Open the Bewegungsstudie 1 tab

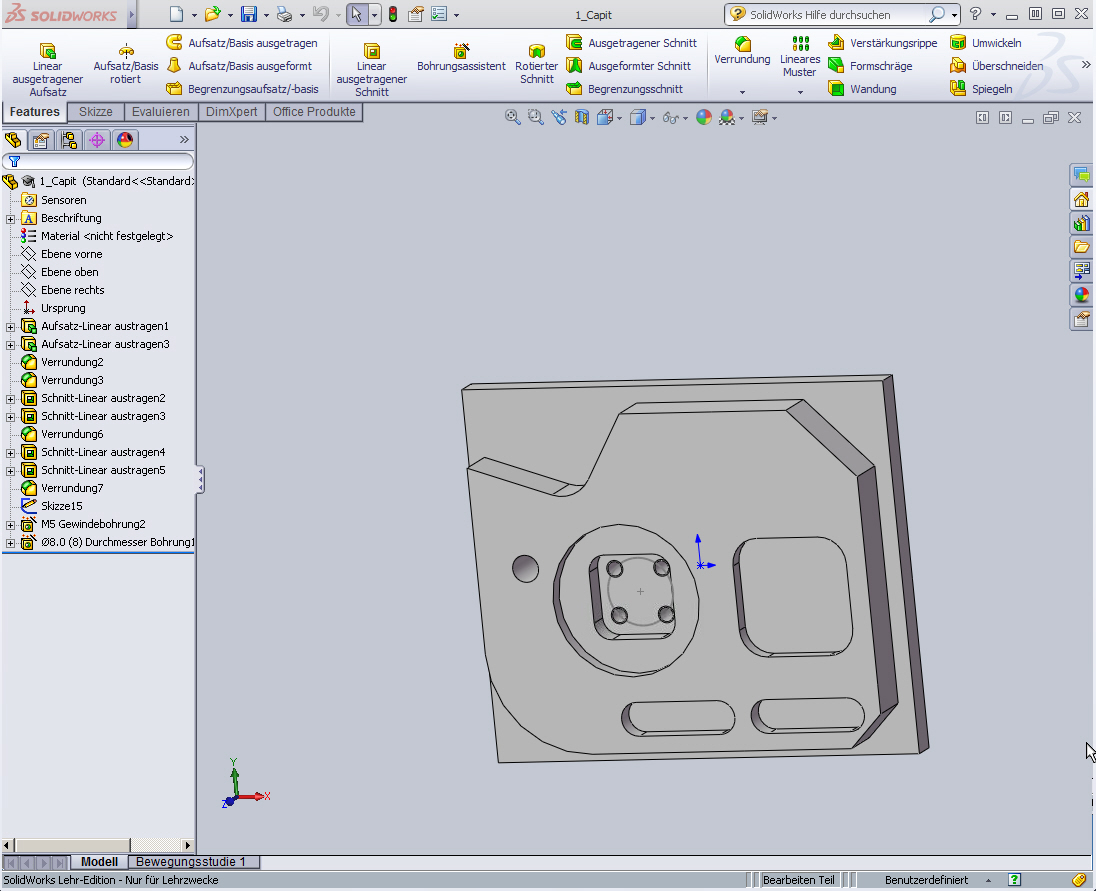tap(191, 862)
